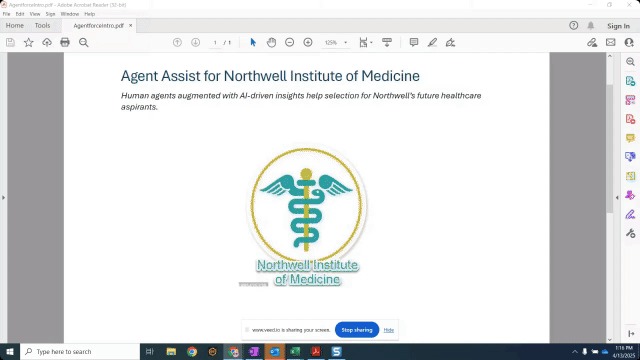Click the taskbar clock and date
Screen dimensions: 640x360
pos(624,351)
